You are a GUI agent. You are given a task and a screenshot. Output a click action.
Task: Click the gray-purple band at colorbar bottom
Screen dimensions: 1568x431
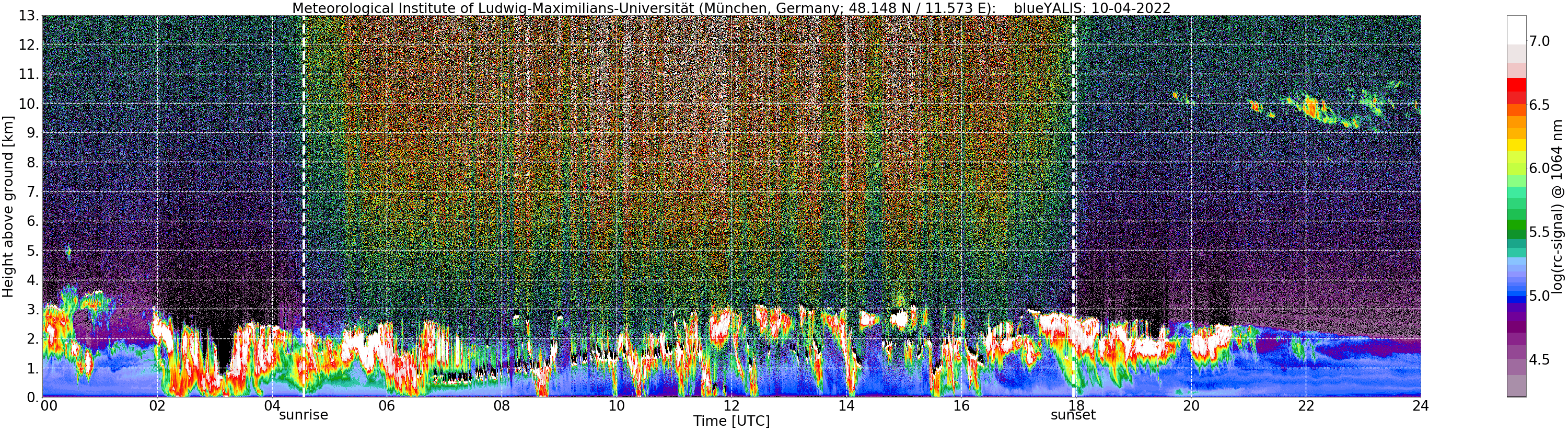pos(1516,386)
